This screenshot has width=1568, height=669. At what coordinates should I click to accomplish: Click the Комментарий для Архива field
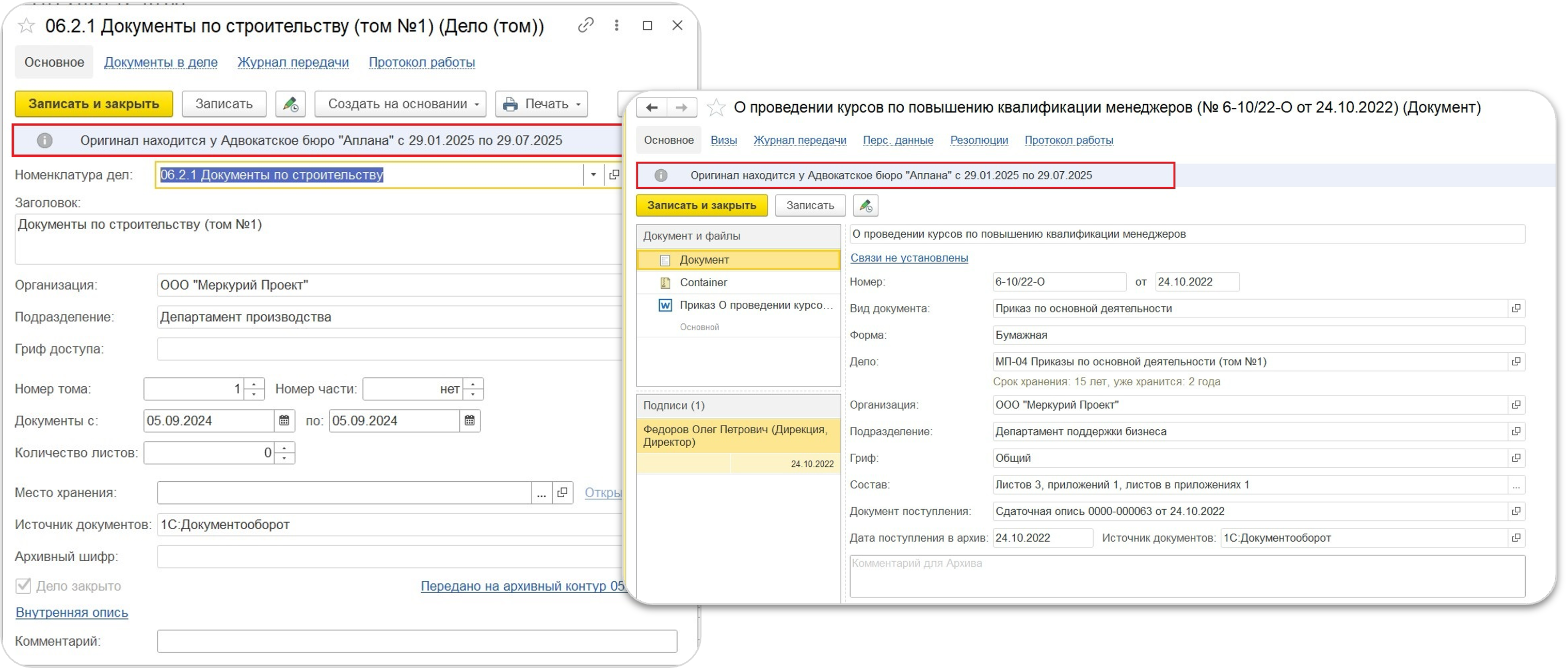(1187, 576)
